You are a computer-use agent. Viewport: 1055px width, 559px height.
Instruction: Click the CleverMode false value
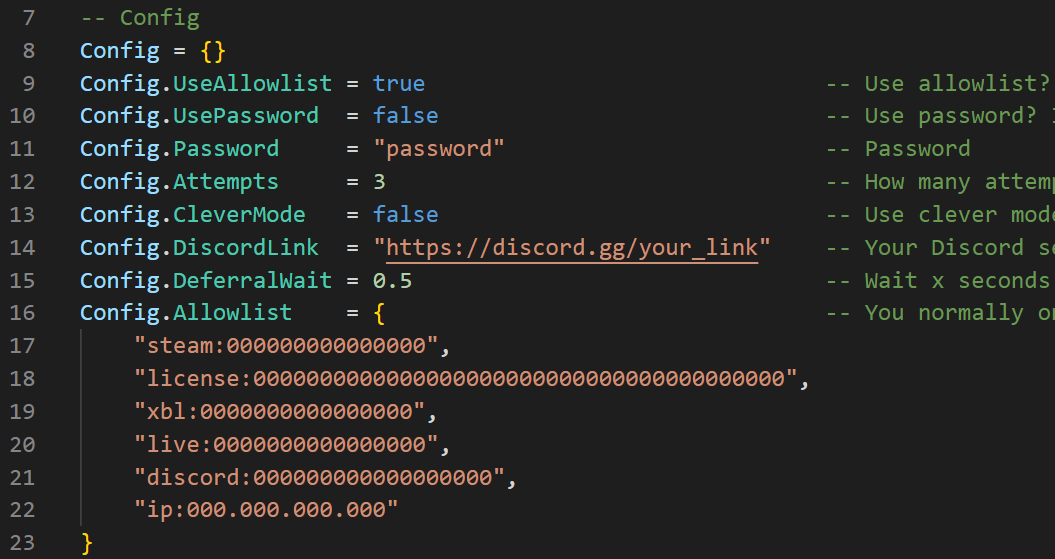click(406, 215)
